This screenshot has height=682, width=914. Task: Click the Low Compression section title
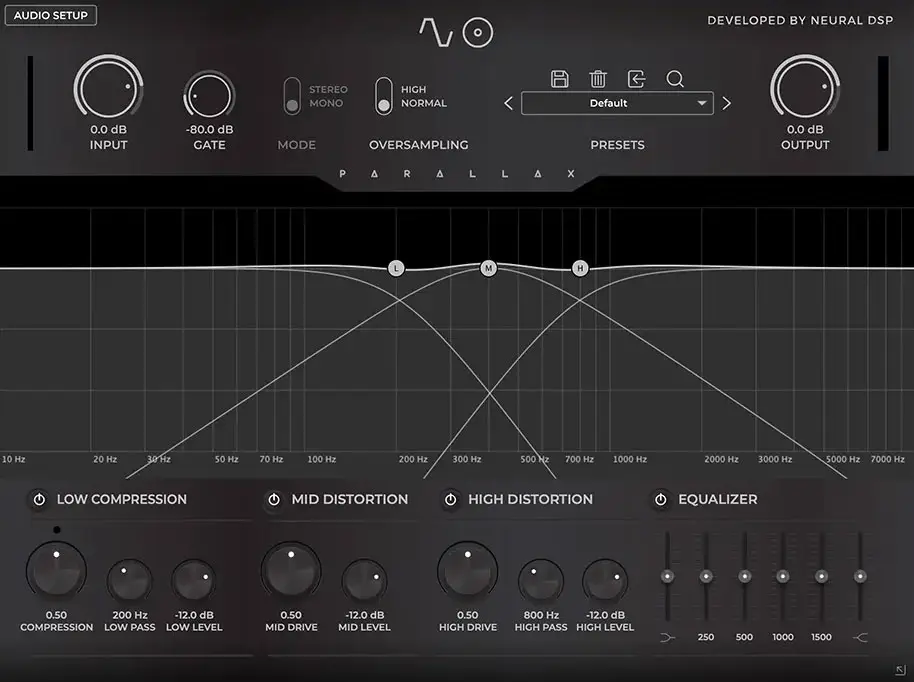[122, 500]
